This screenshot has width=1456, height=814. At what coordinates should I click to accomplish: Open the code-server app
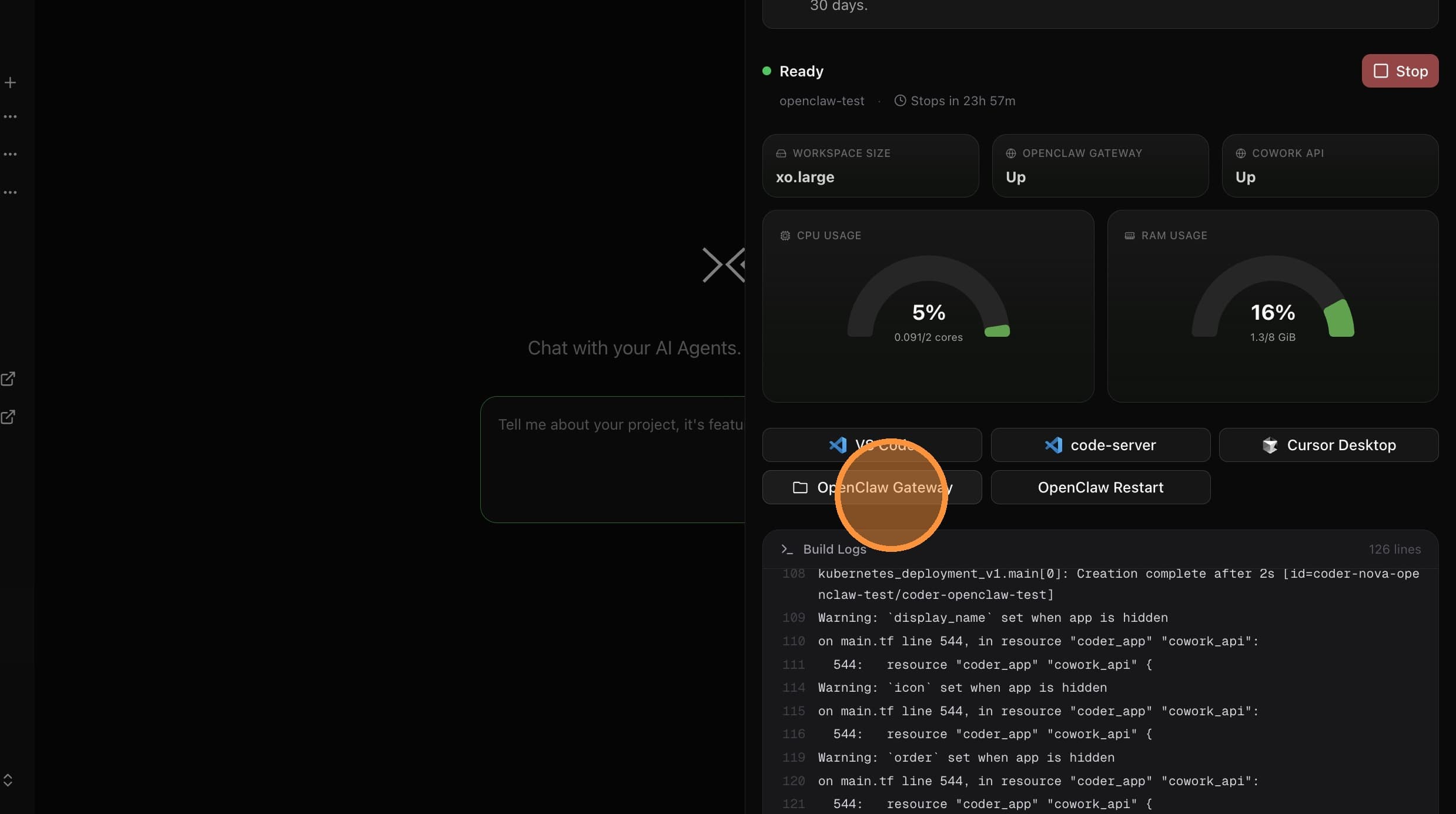pos(1100,445)
